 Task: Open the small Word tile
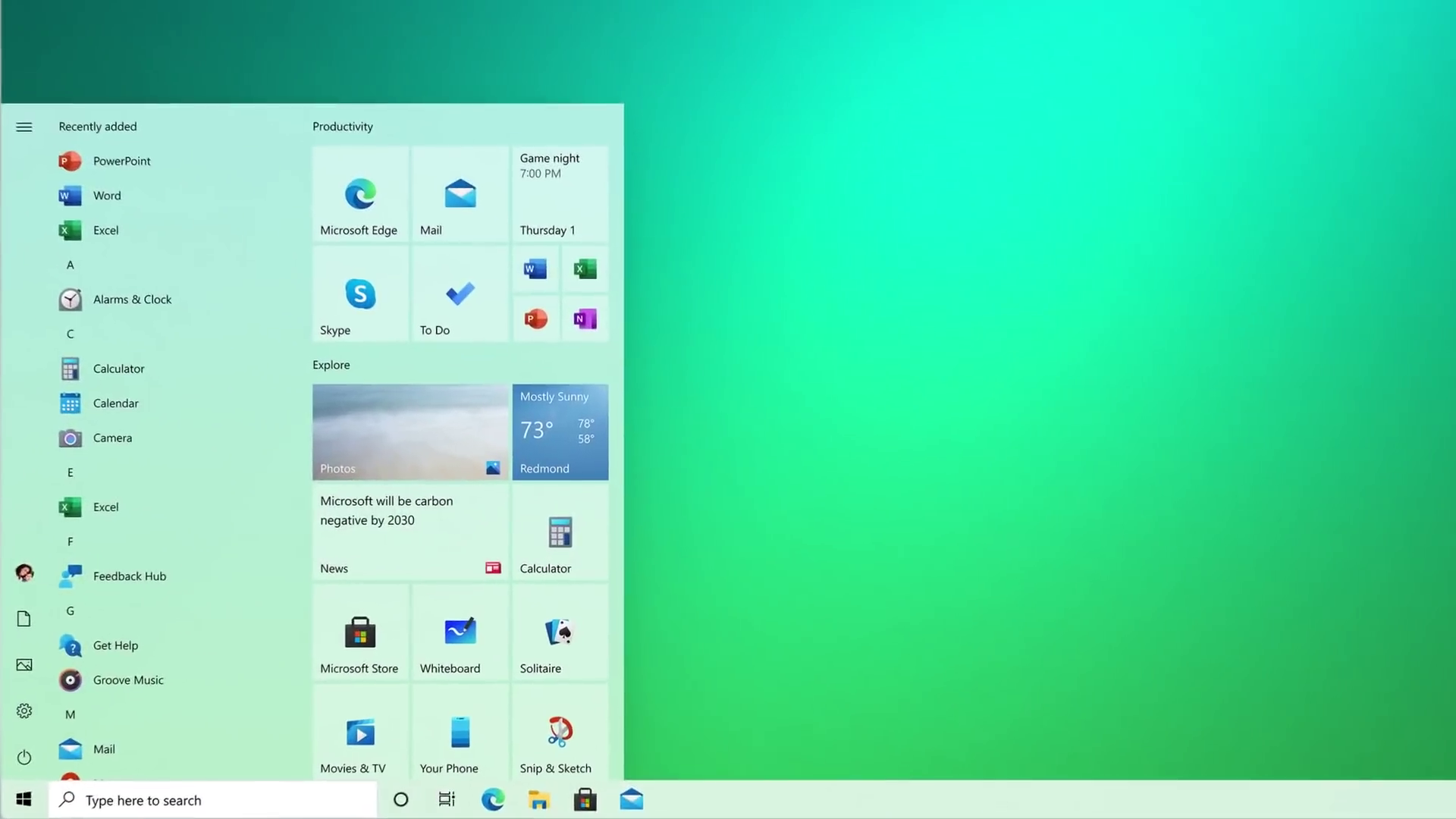[x=535, y=269]
